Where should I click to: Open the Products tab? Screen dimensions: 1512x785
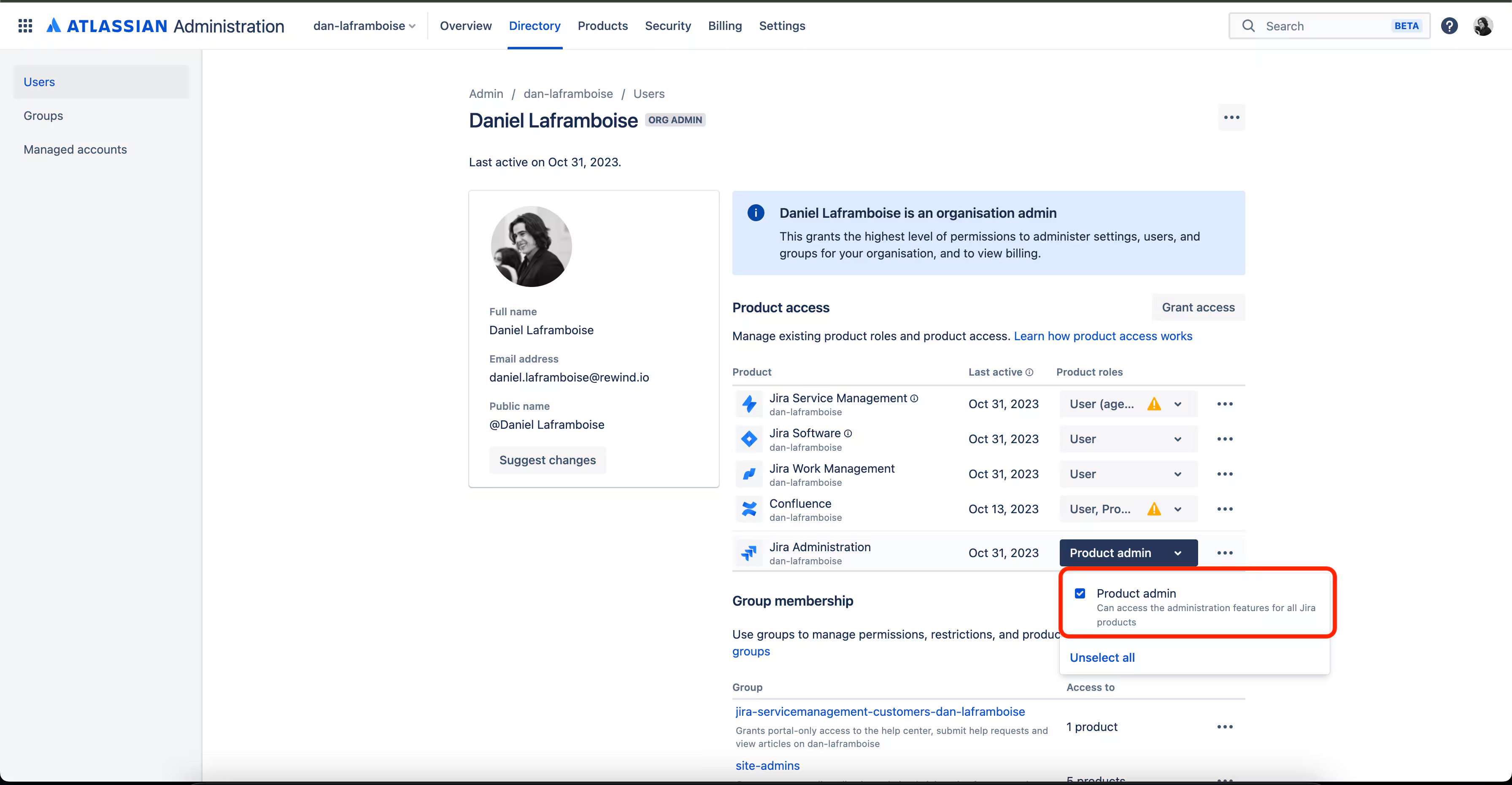click(x=603, y=26)
